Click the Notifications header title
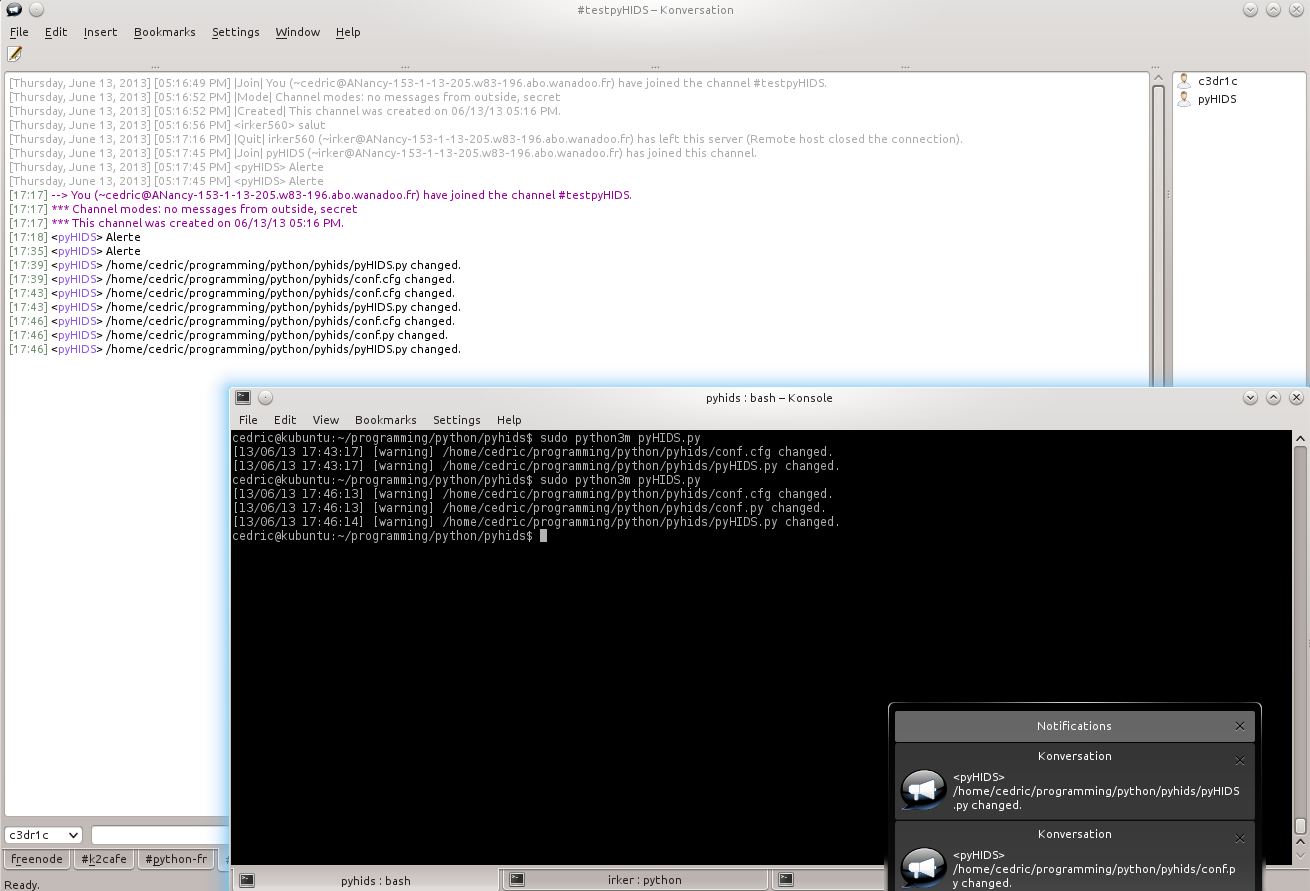1310x891 pixels. 1074,726
